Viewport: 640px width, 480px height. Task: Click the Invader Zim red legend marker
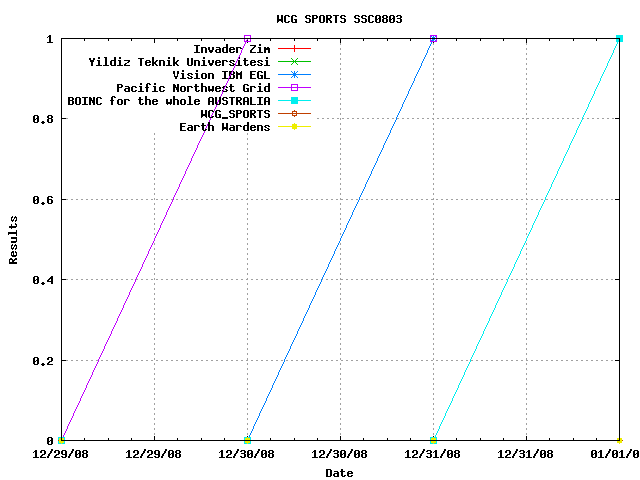tap(294, 48)
